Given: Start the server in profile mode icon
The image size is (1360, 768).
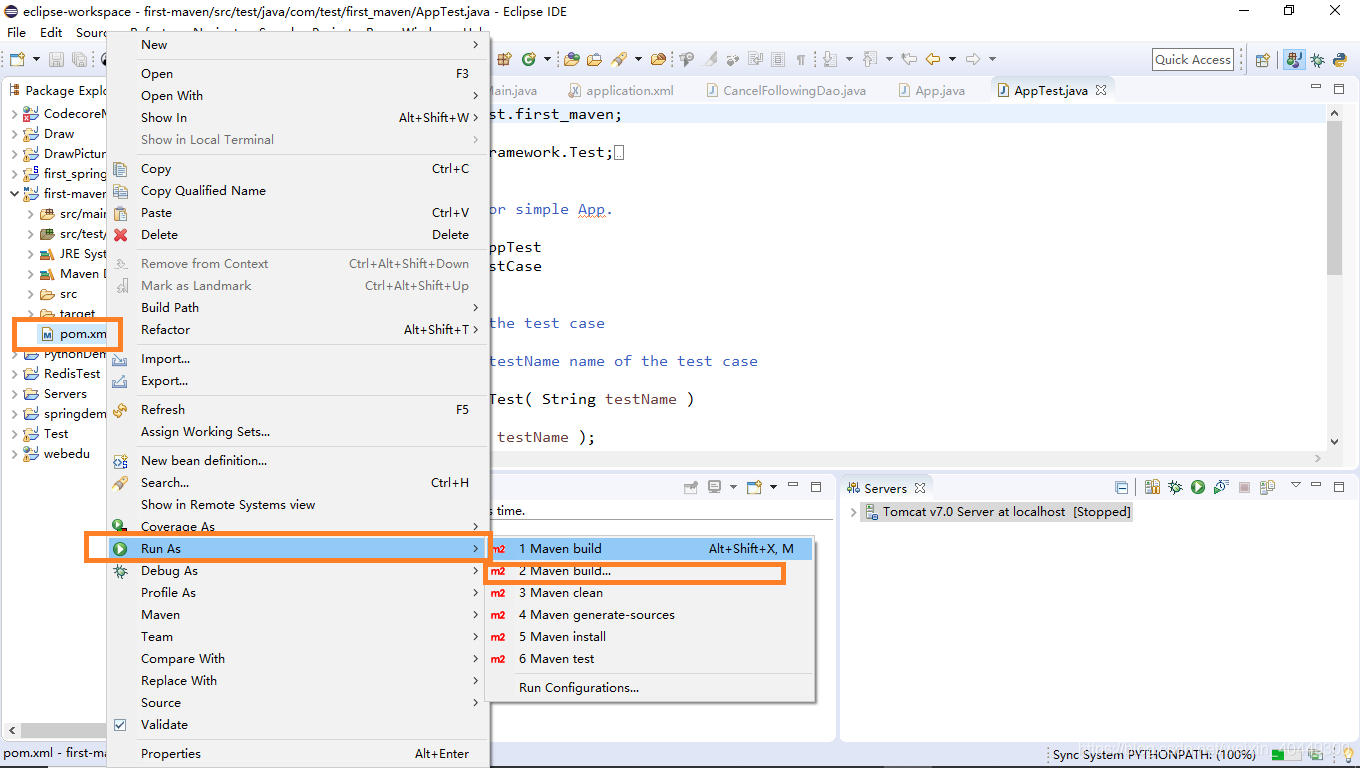Looking at the screenshot, I should tap(1221, 487).
